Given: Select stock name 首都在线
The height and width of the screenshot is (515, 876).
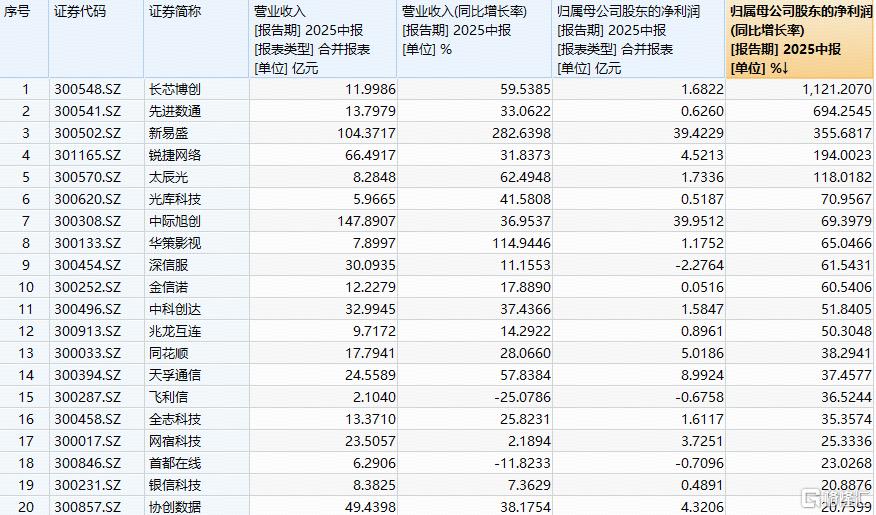Looking at the screenshot, I should click(175, 464).
